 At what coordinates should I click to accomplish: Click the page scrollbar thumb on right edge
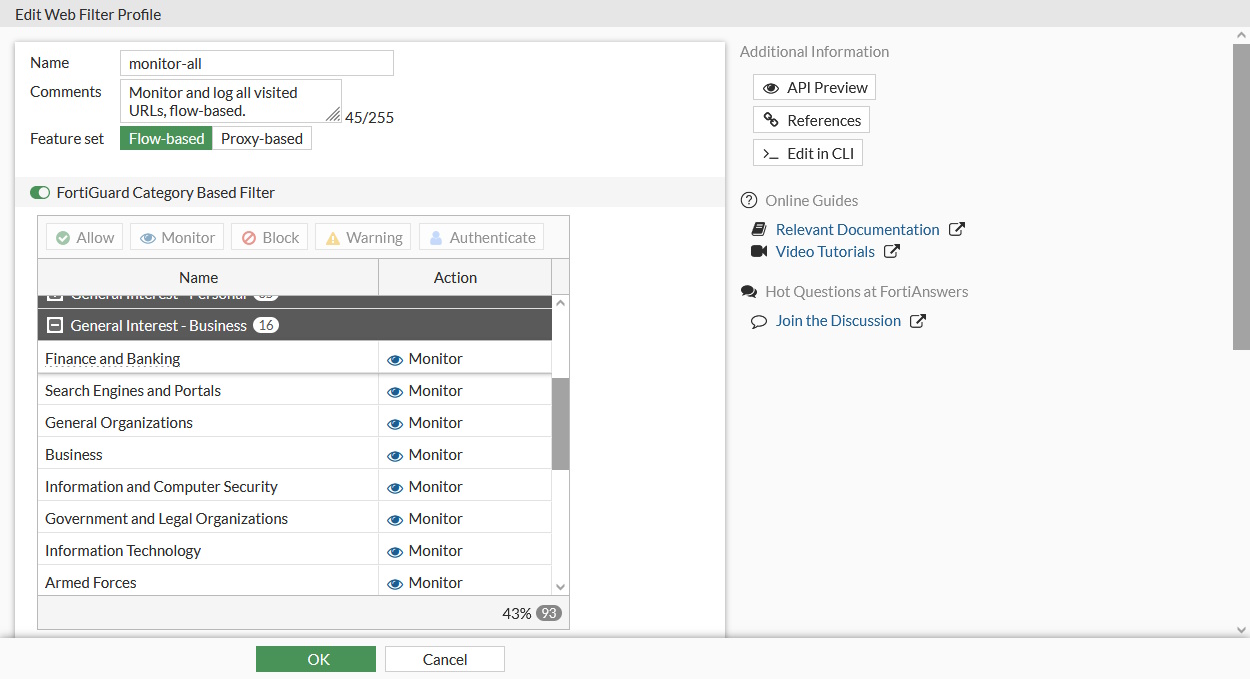(1241, 196)
